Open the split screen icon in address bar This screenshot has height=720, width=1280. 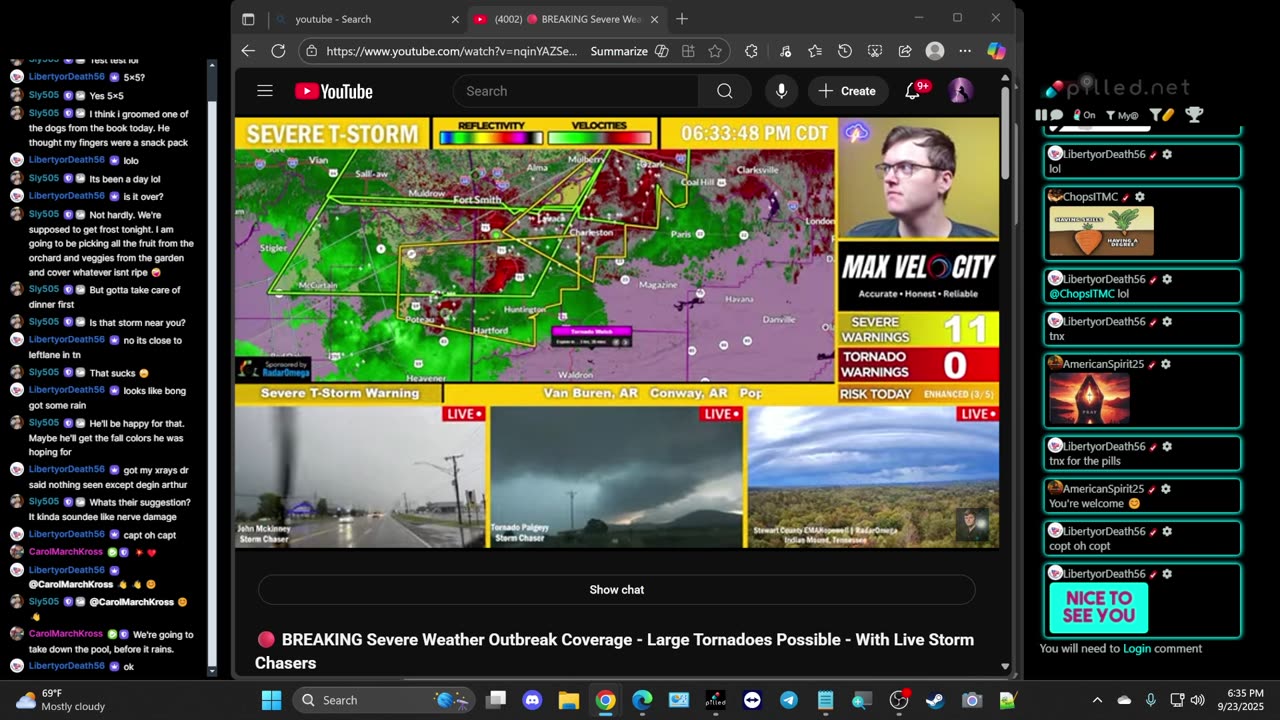click(688, 51)
